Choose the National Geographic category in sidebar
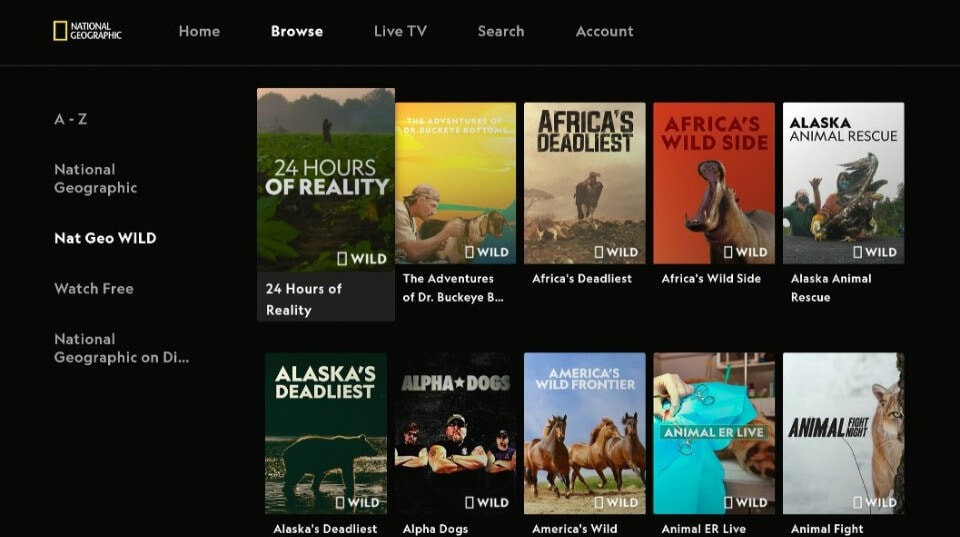Screen dimensions: 960x537 (96, 179)
